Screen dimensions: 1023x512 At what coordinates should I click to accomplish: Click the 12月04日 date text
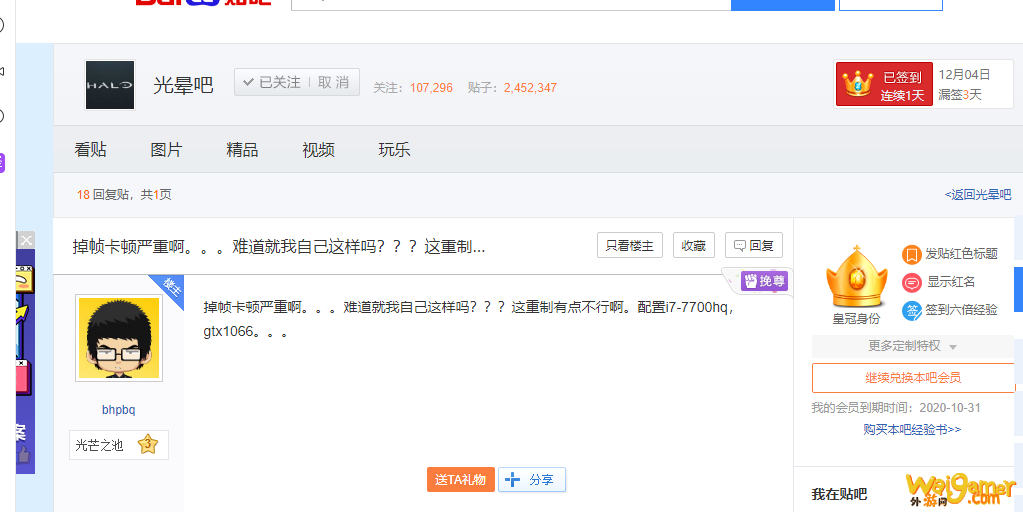point(964,74)
